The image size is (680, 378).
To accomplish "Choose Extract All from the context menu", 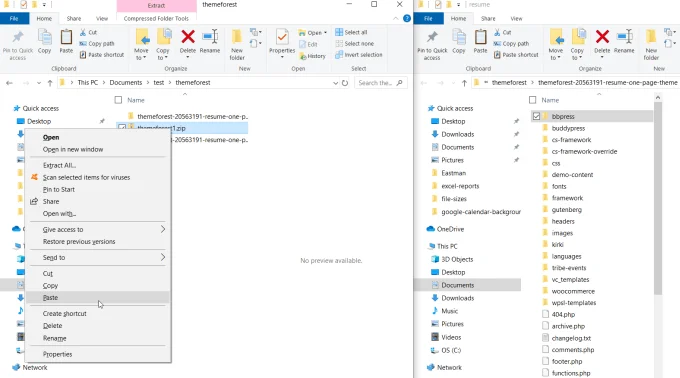I will click(98, 165).
